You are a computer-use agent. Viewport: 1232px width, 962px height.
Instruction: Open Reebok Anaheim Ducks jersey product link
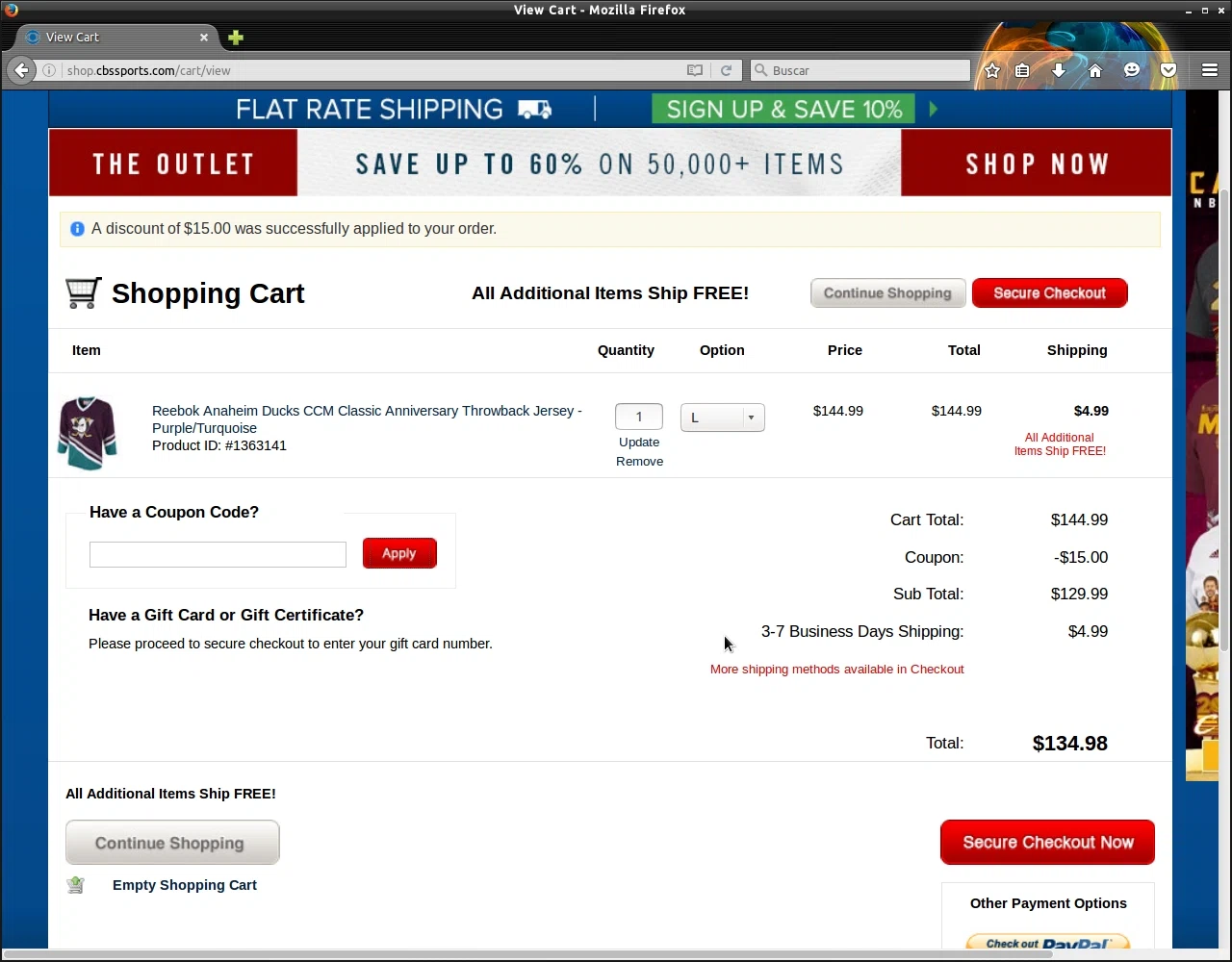[x=367, y=419]
